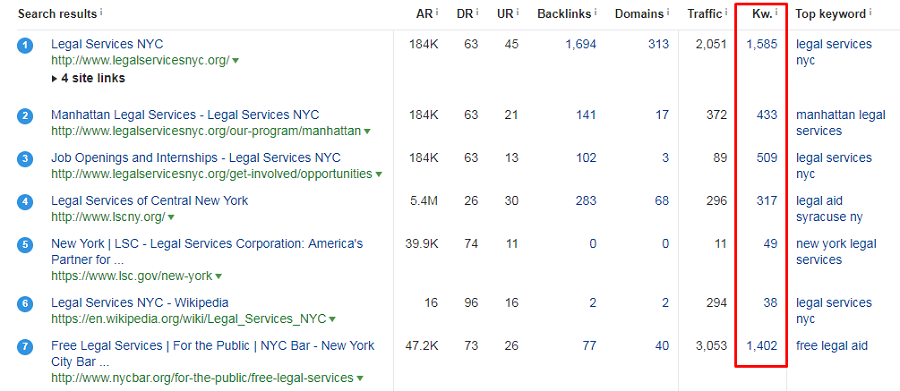Click the number 7 result position badge

25,349
